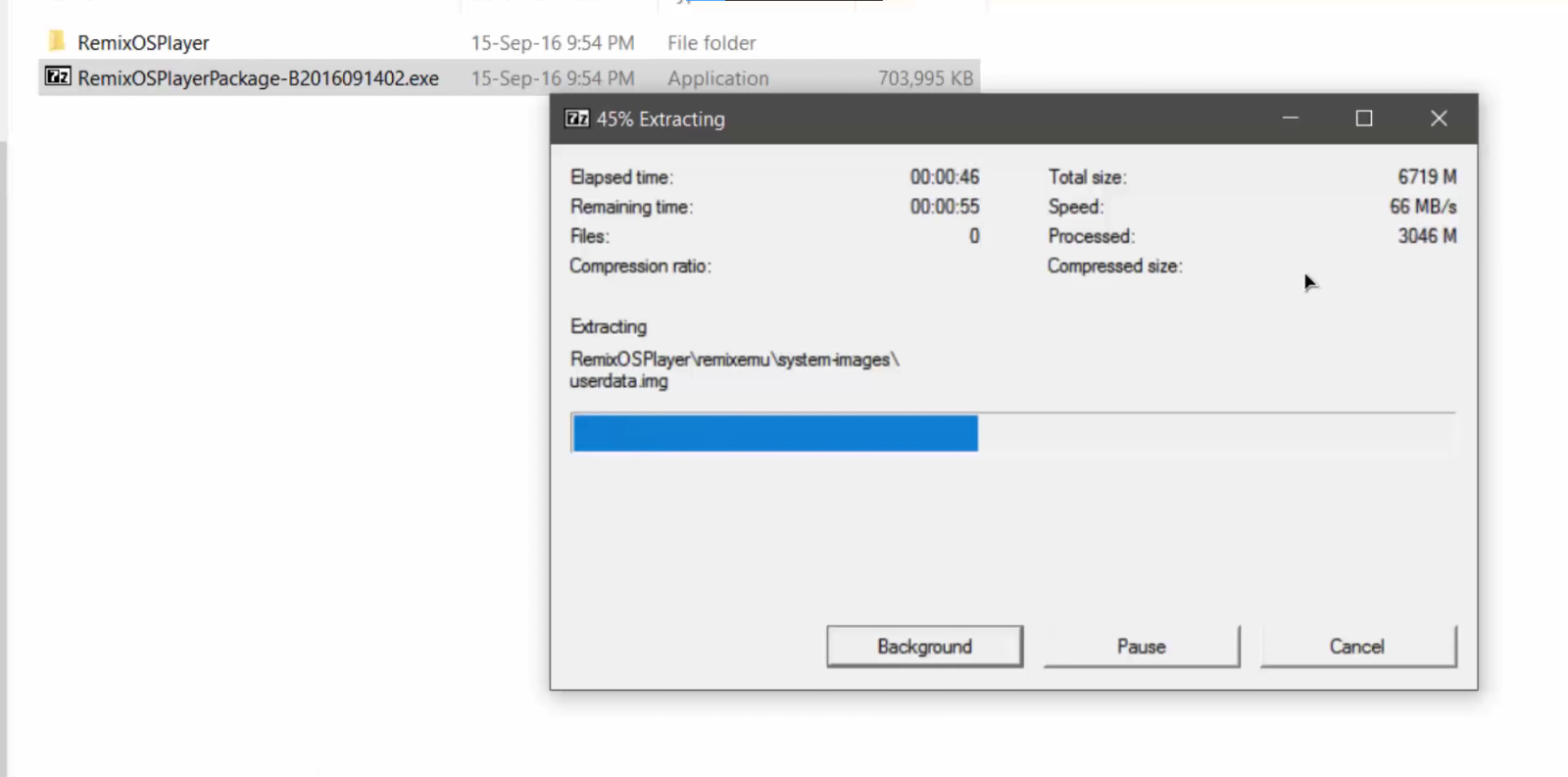Click the File folder type cell
The height and width of the screenshot is (777, 1568).
coord(711,43)
